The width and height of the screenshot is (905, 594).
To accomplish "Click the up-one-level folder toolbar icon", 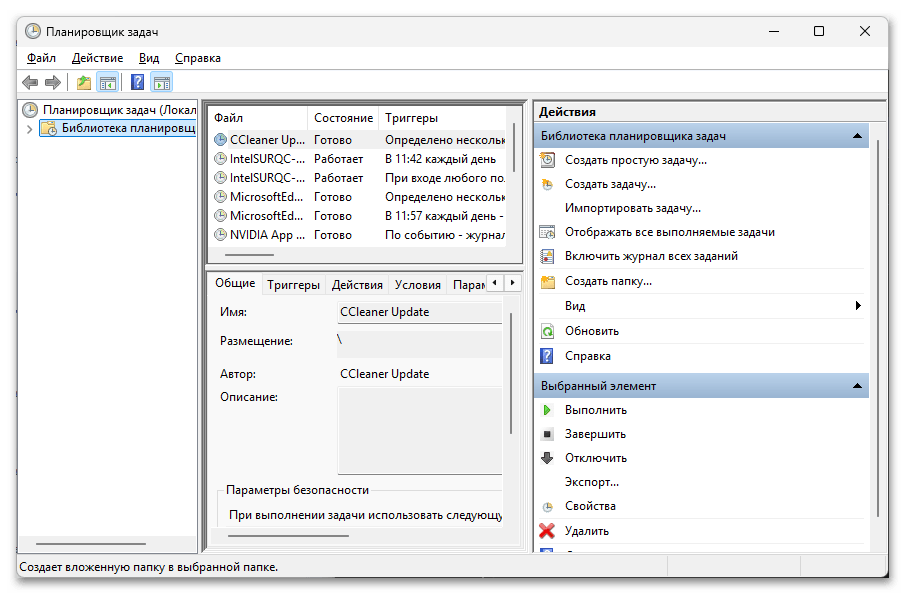I will (84, 83).
